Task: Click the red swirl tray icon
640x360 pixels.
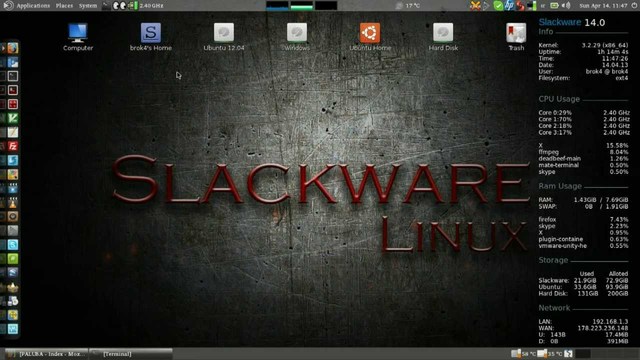Action: click(520, 6)
